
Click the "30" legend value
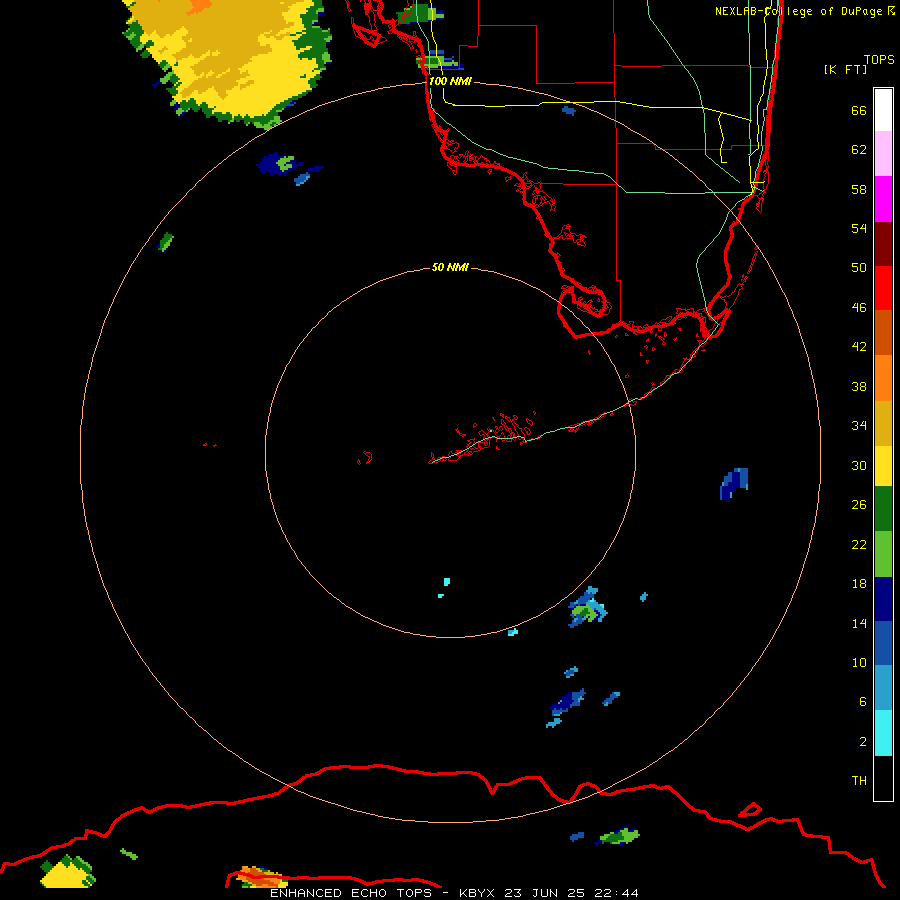tap(859, 465)
